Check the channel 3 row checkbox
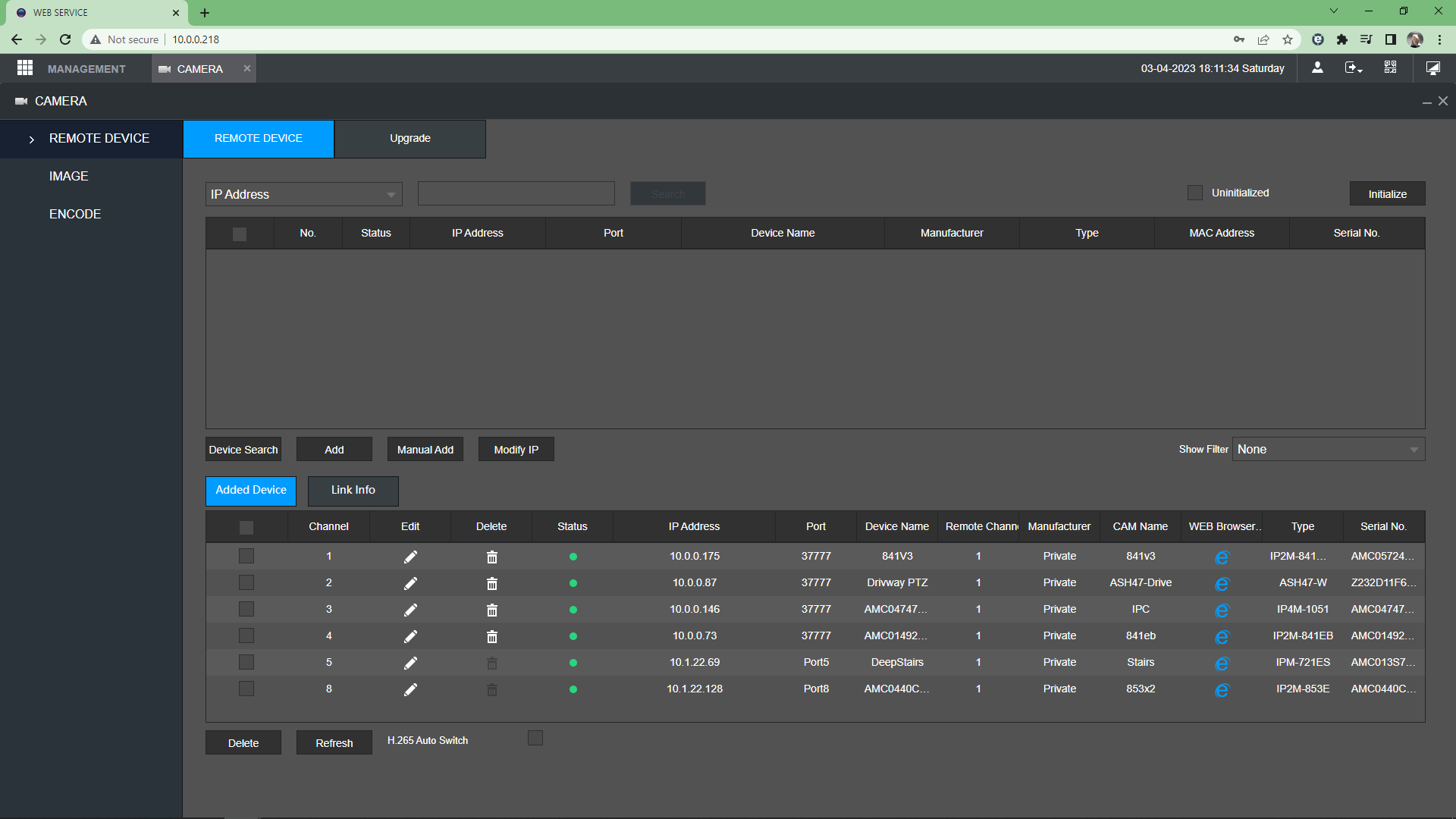Image resolution: width=1456 pixels, height=819 pixels. [x=246, y=609]
